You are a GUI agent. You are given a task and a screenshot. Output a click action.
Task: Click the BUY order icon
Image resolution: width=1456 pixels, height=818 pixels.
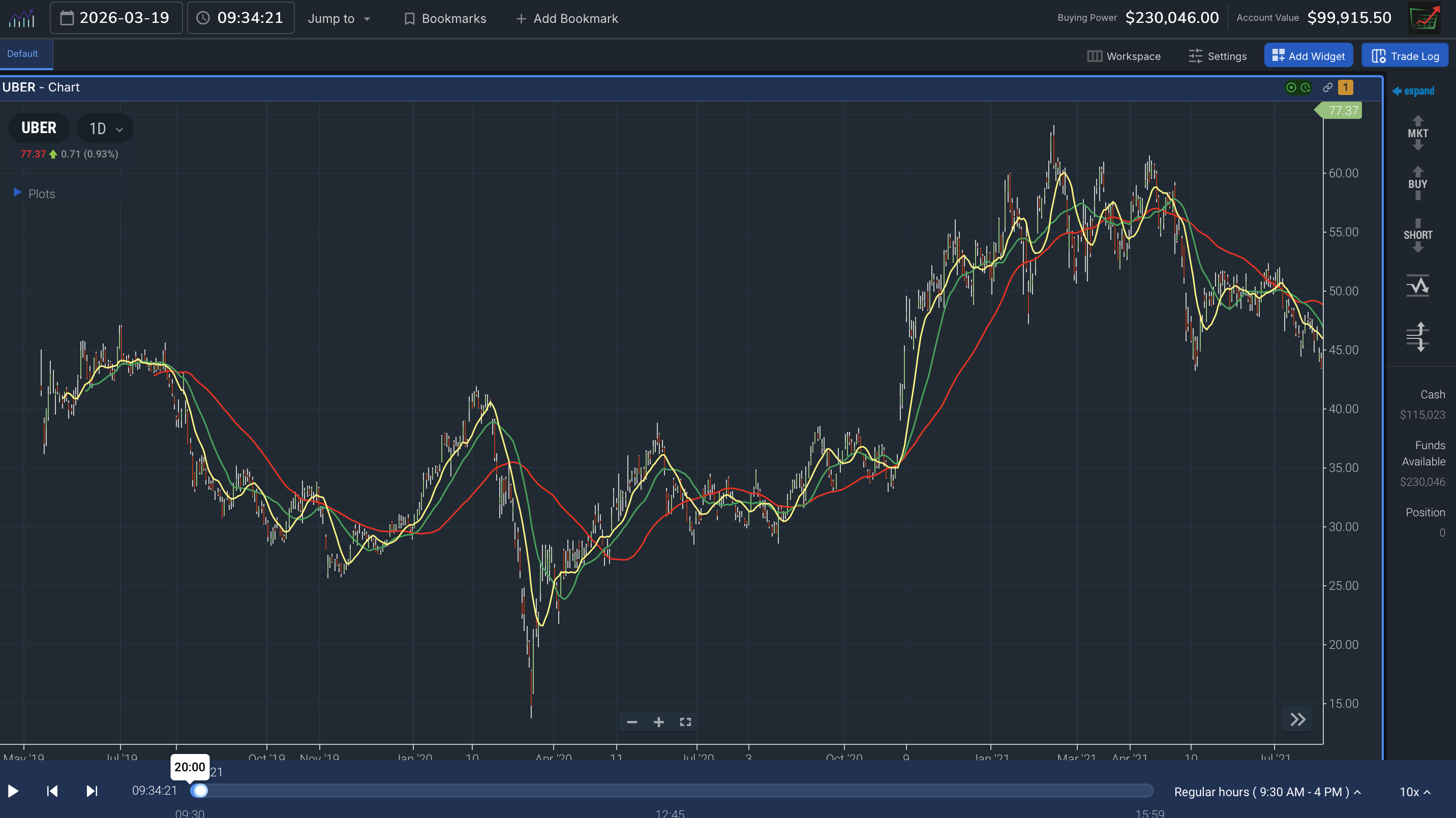tap(1417, 183)
